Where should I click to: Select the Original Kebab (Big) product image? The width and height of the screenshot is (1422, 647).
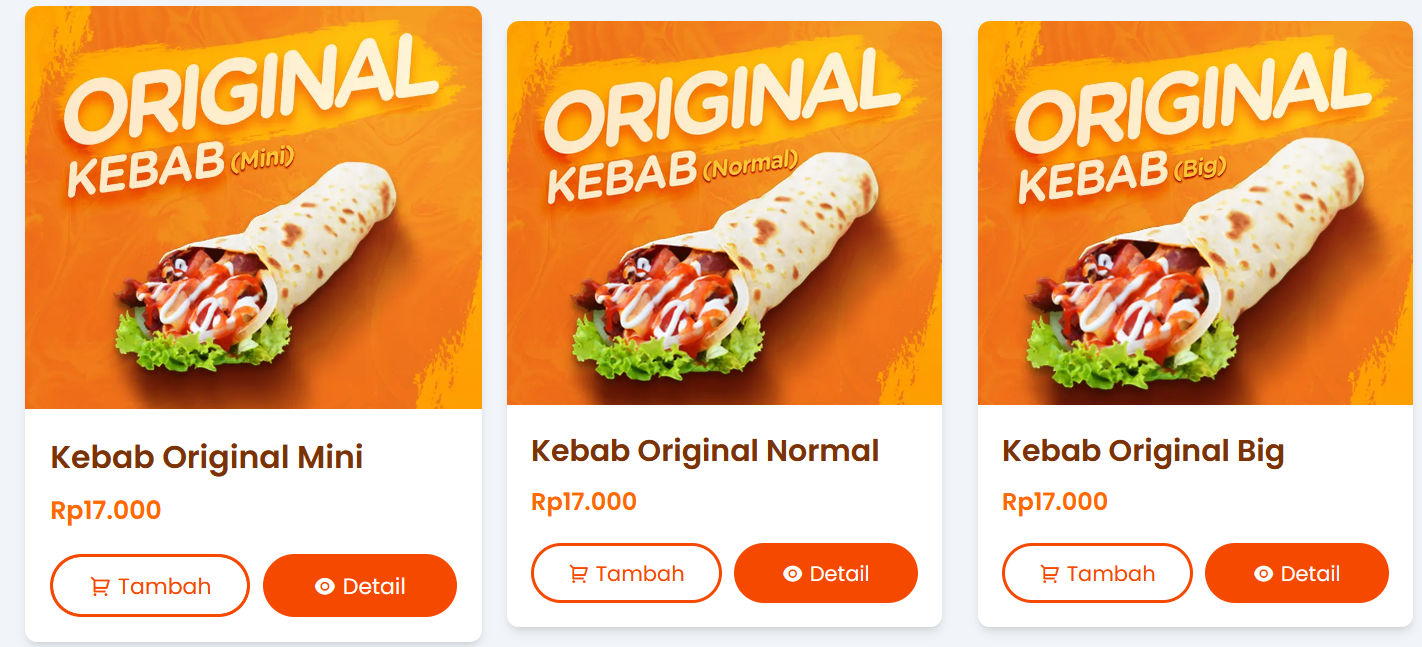[x=1195, y=214]
